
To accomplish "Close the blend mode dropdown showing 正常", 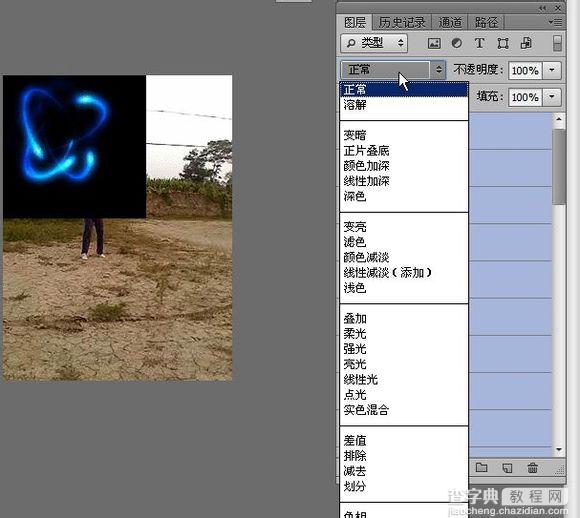I will tap(393, 70).
